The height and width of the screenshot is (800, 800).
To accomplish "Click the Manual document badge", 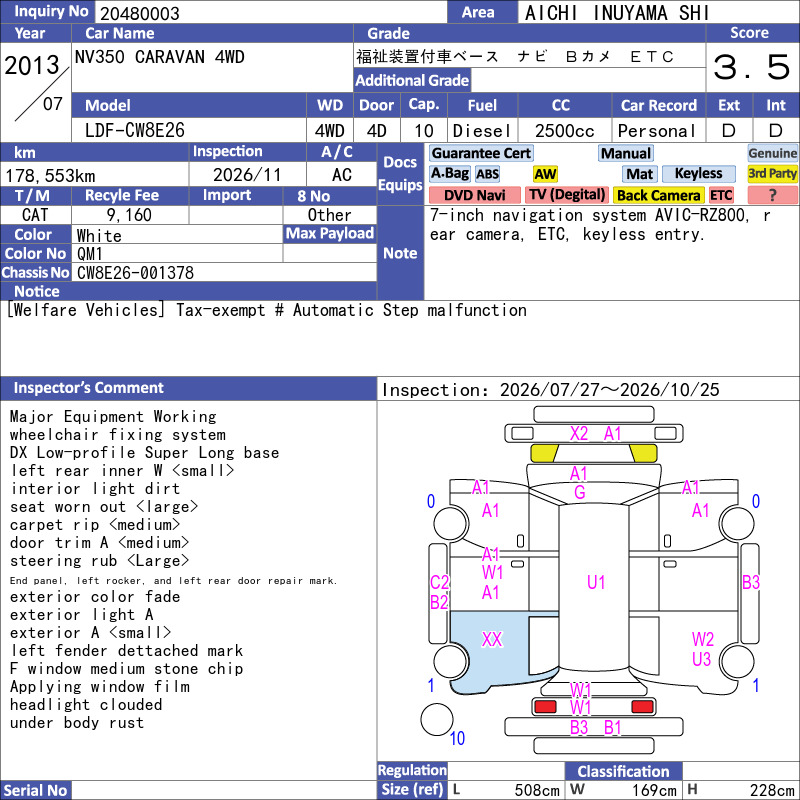I will (626, 153).
